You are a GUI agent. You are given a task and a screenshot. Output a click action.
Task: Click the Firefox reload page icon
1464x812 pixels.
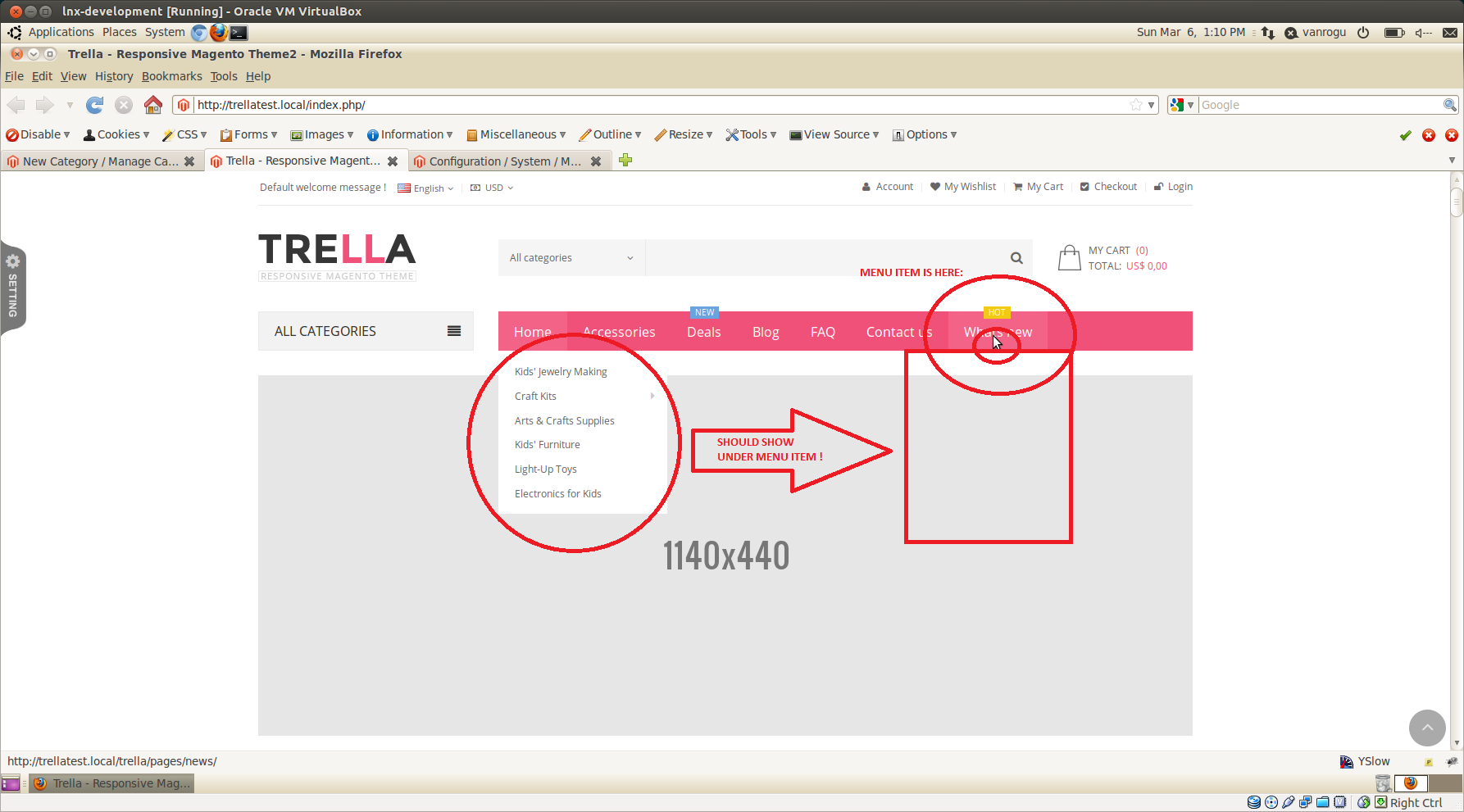[x=95, y=105]
